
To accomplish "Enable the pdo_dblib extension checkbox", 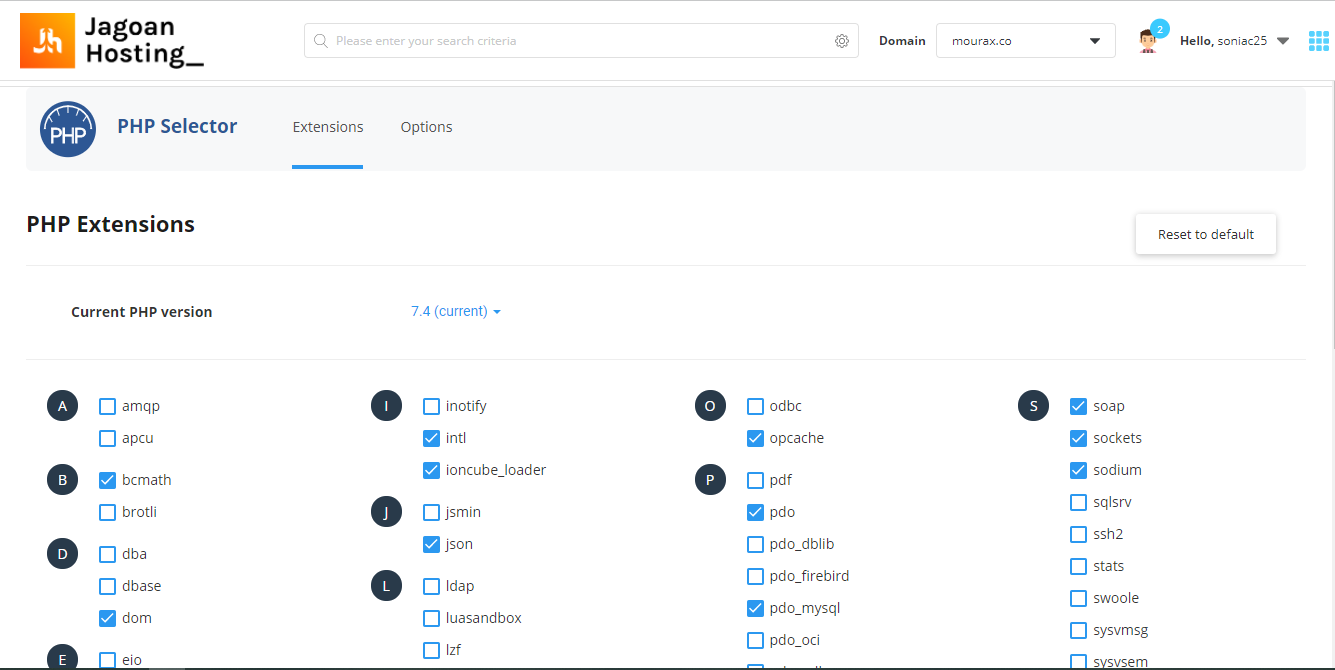I will 755,544.
